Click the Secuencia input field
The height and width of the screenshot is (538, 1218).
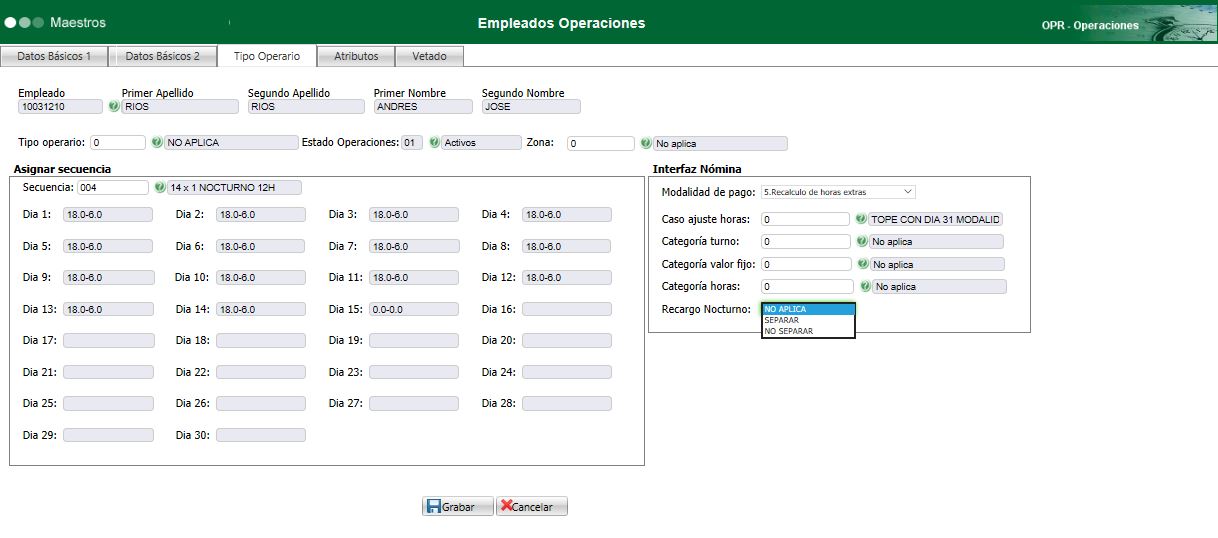113,187
